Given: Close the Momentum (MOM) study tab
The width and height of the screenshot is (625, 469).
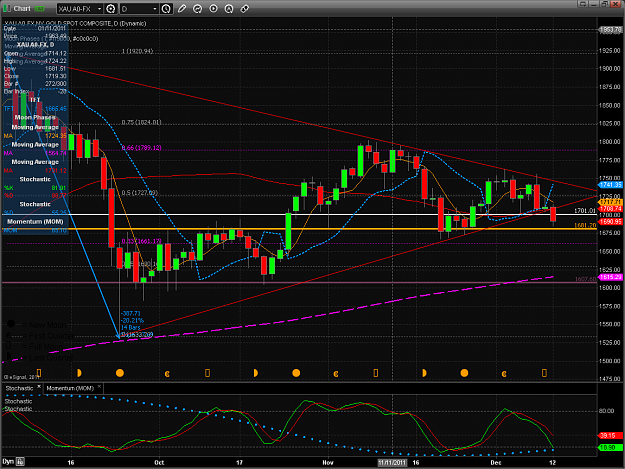Looking at the screenshot, I should tap(99, 387).
